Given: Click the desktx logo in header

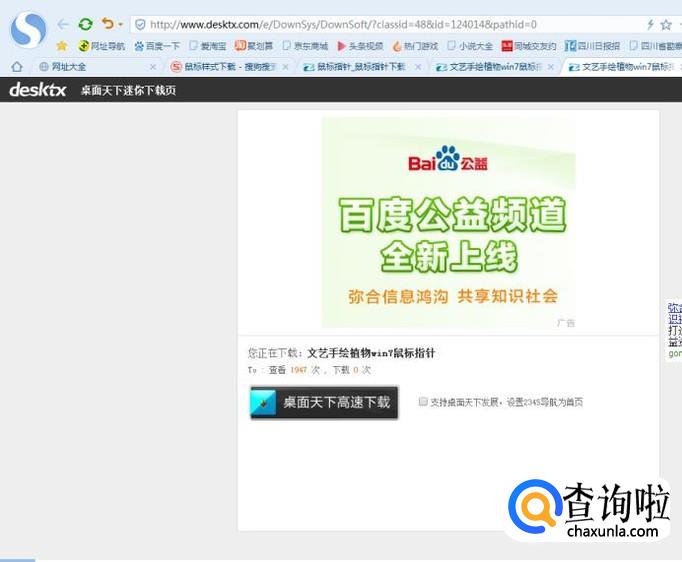Looking at the screenshot, I should (38, 90).
